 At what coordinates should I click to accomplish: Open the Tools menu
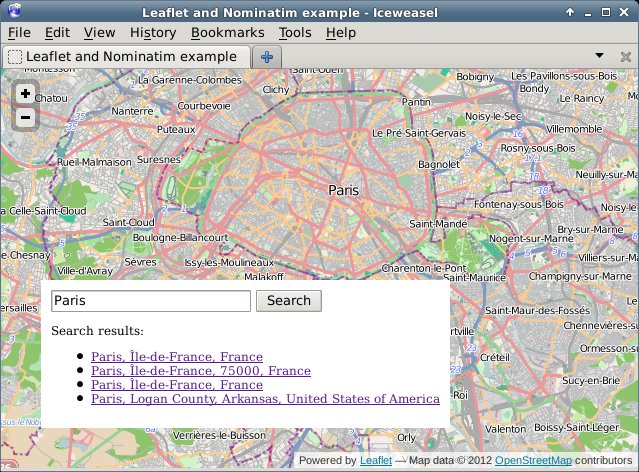pyautogui.click(x=295, y=33)
